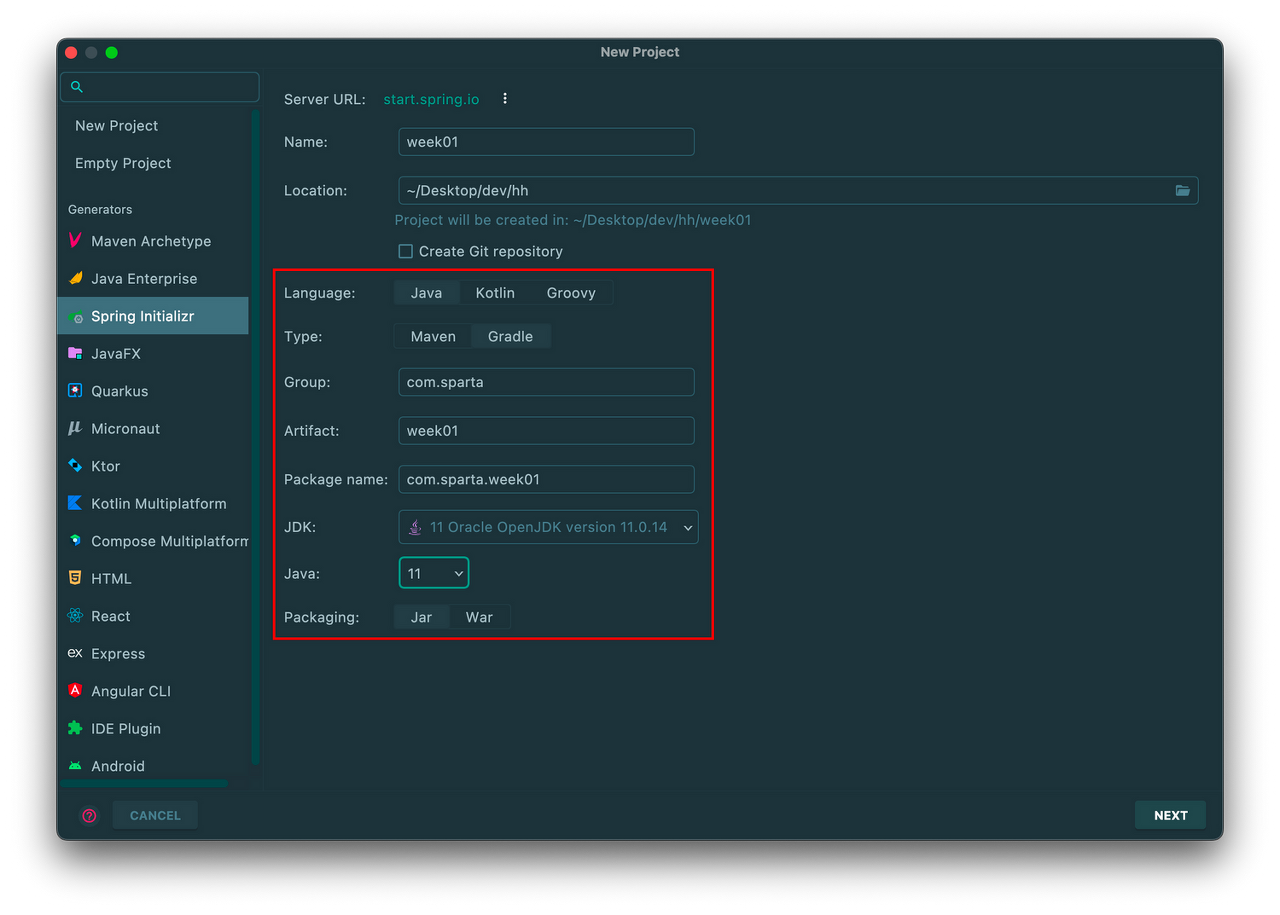
Task: Open the start.spring.io server link
Action: (x=431, y=99)
